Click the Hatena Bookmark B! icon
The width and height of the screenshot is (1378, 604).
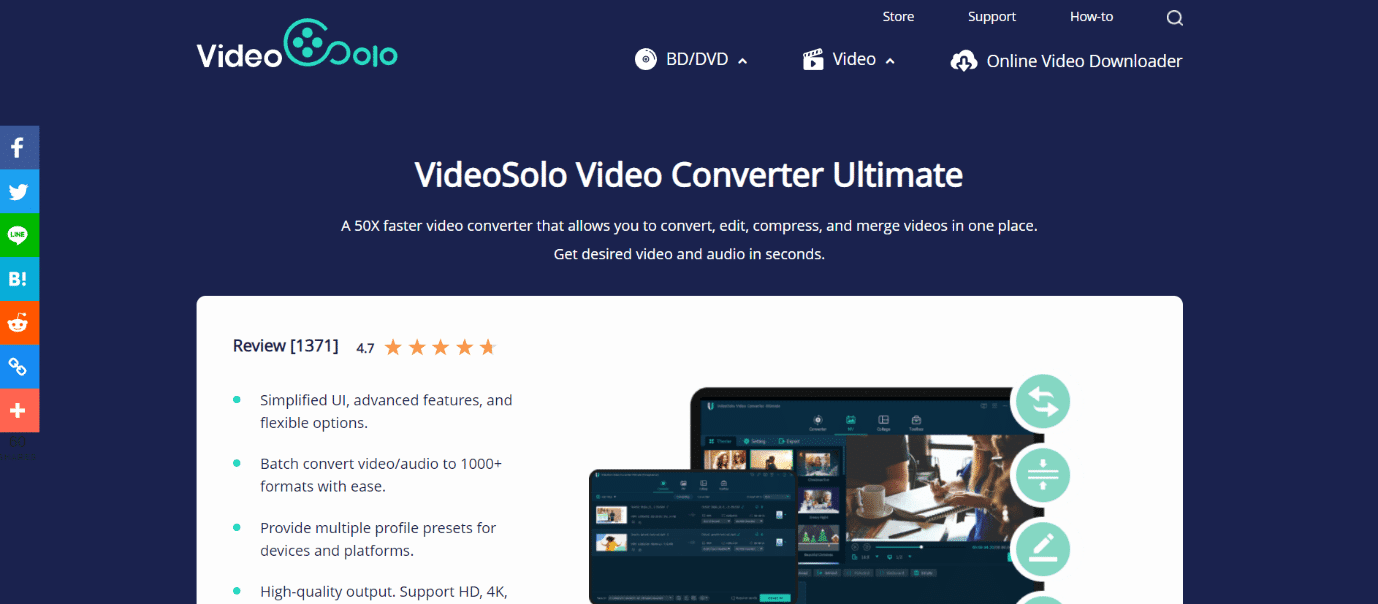19,279
